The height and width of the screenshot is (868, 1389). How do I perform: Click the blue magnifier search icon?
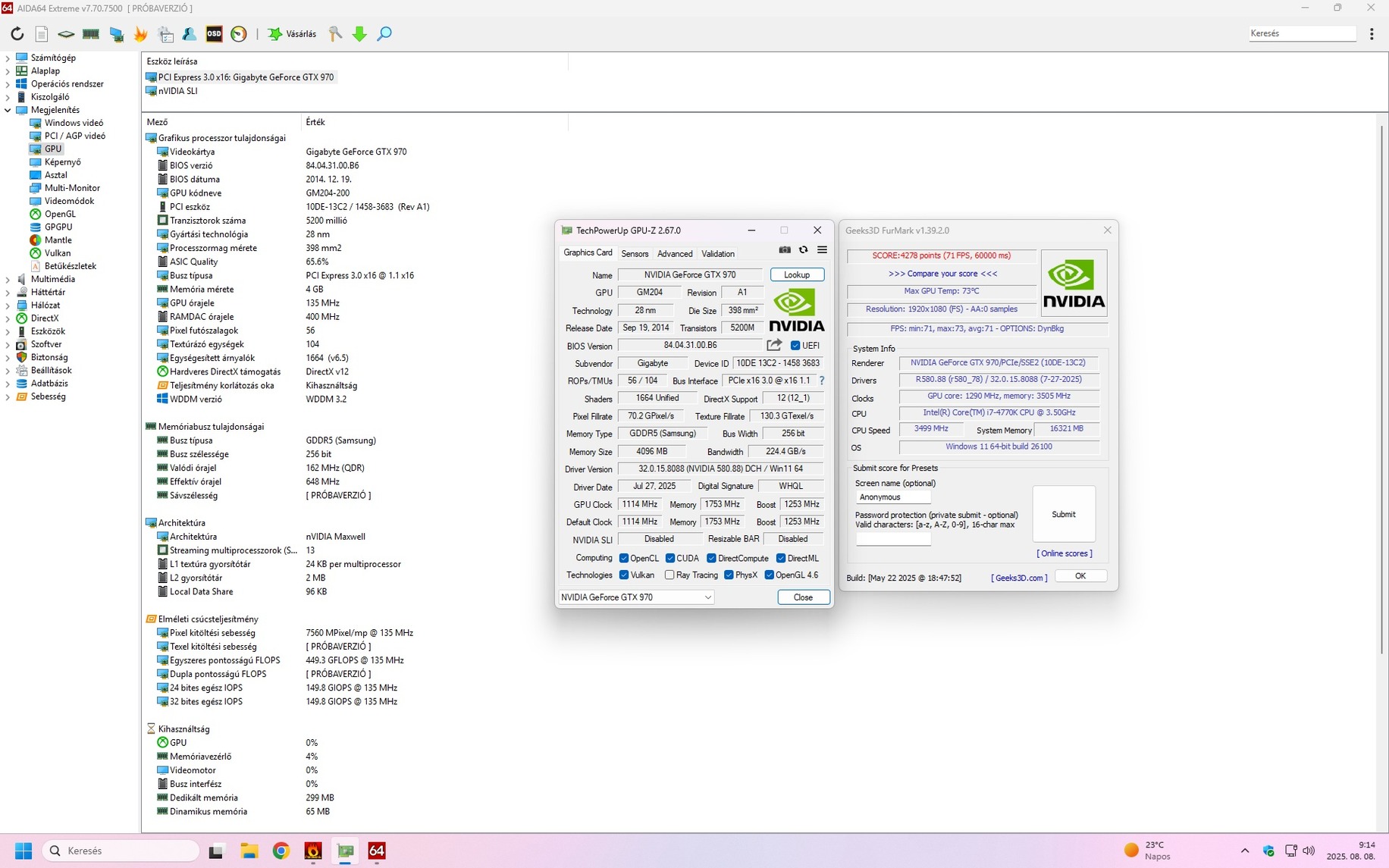point(384,34)
